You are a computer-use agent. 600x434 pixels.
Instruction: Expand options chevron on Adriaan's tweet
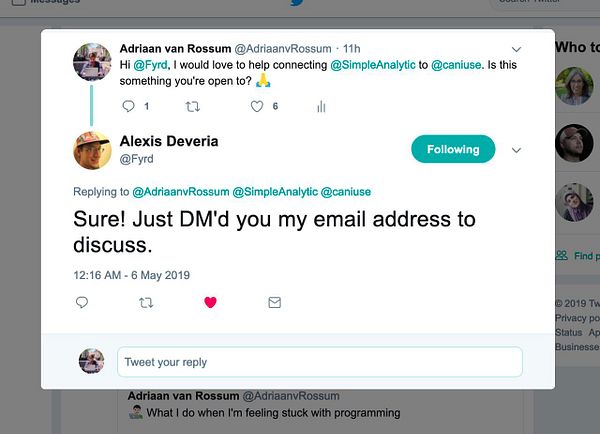pyautogui.click(x=516, y=49)
